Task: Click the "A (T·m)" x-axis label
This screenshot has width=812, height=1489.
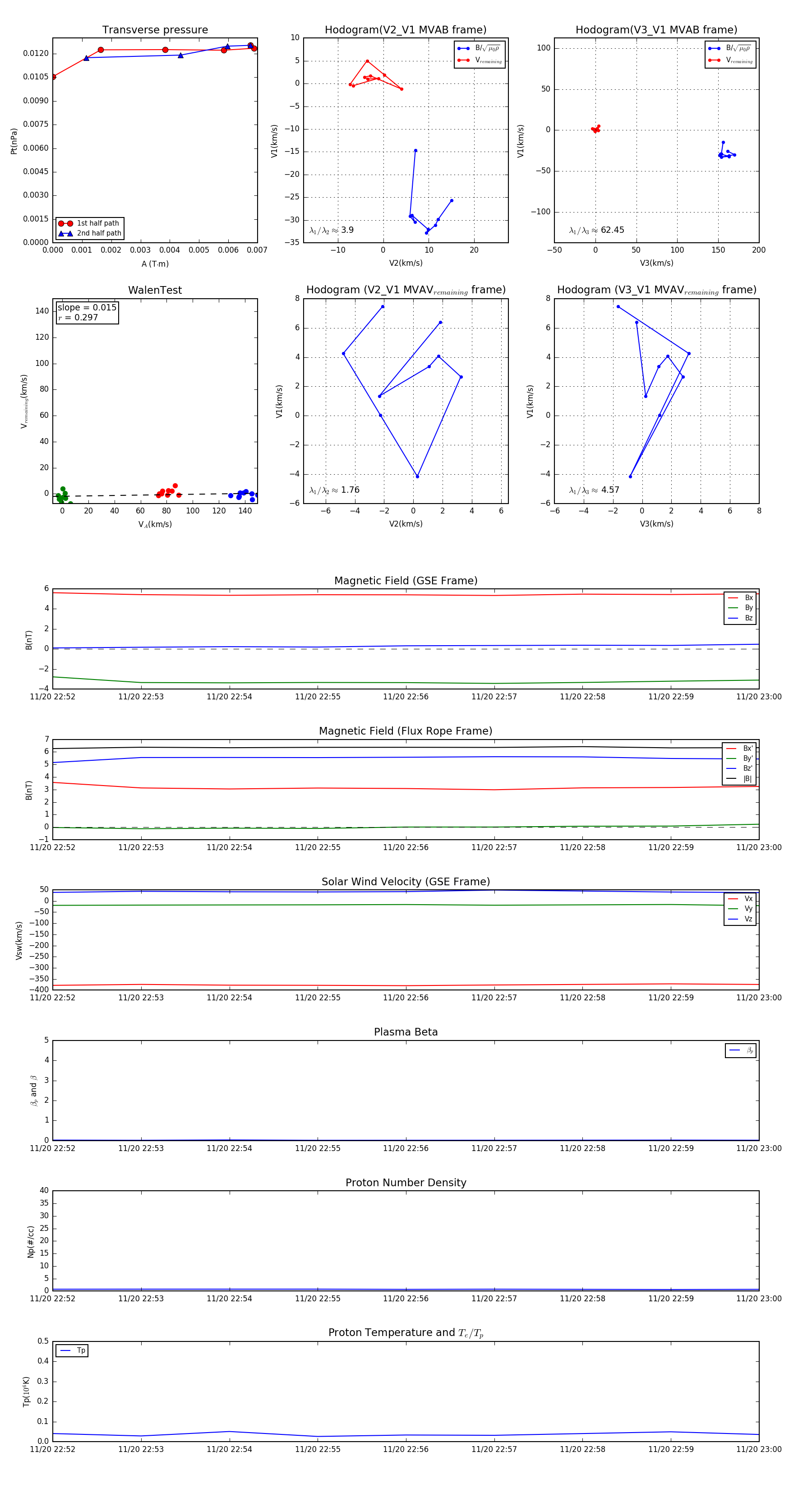Action: click(155, 264)
